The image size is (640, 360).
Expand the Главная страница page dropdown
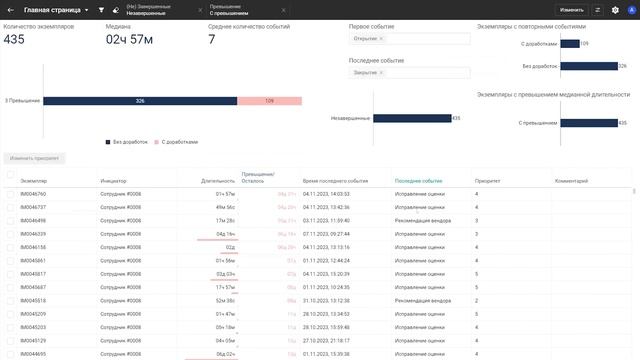tap(87, 10)
